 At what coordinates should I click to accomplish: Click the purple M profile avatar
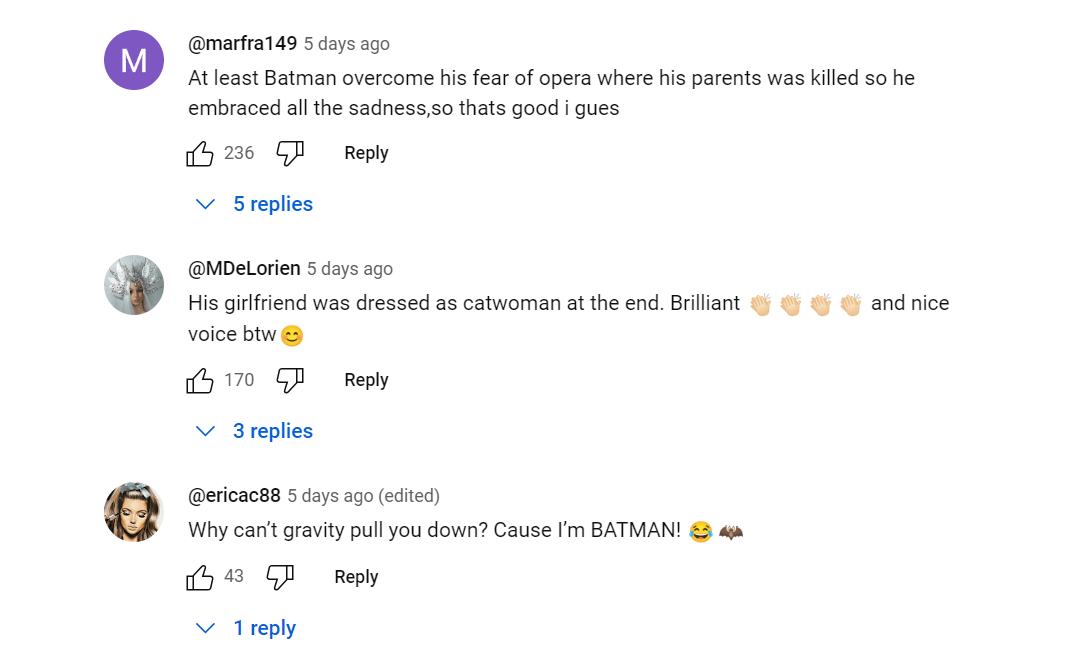(x=134, y=60)
